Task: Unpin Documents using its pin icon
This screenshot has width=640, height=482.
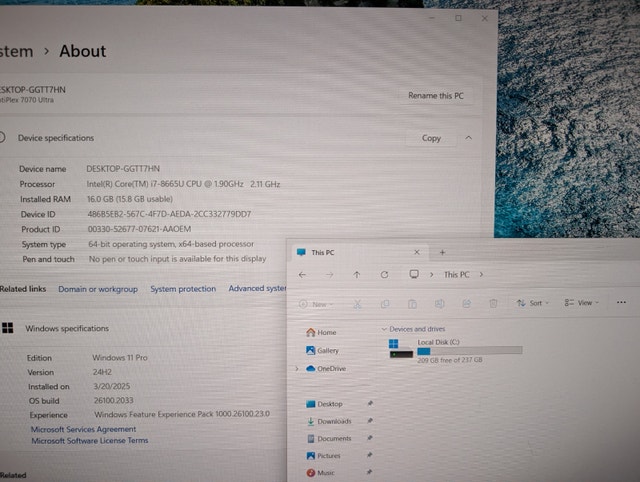Action: [x=370, y=438]
